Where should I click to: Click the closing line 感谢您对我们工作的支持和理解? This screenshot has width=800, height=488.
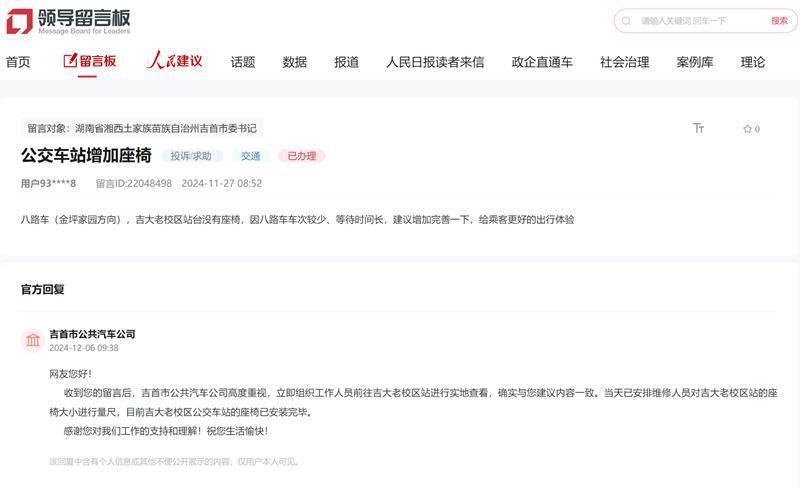click(x=166, y=431)
